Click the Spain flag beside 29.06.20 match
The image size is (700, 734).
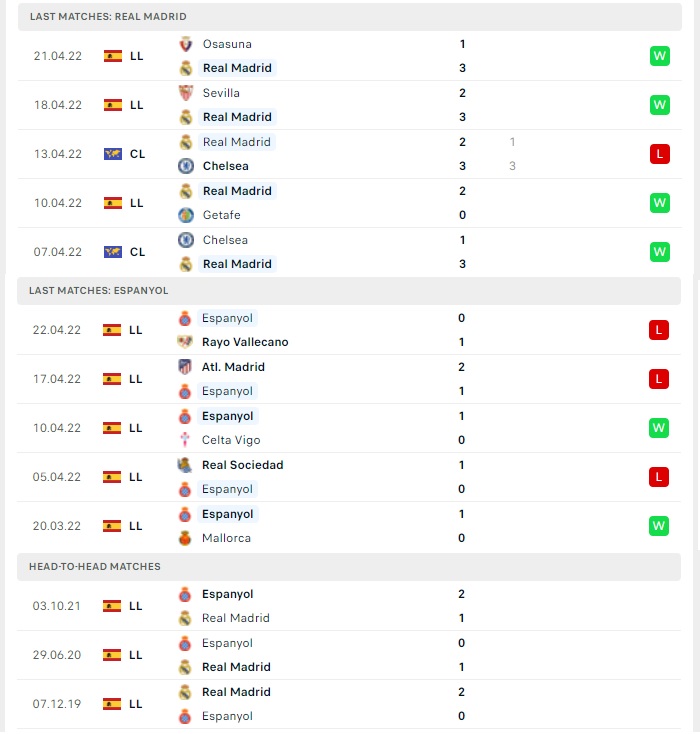point(112,655)
